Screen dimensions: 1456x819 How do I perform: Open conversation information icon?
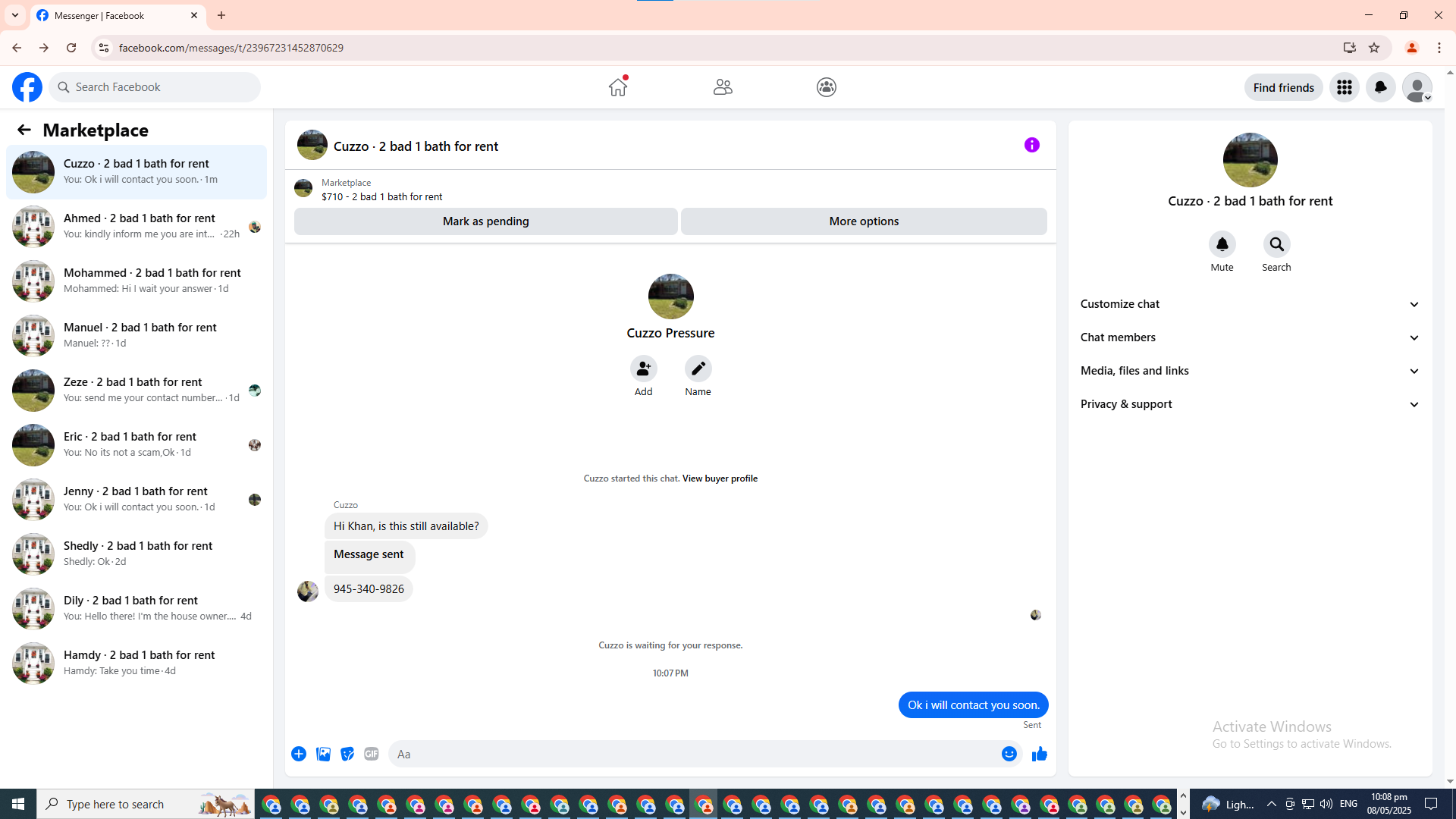coord(1032,145)
